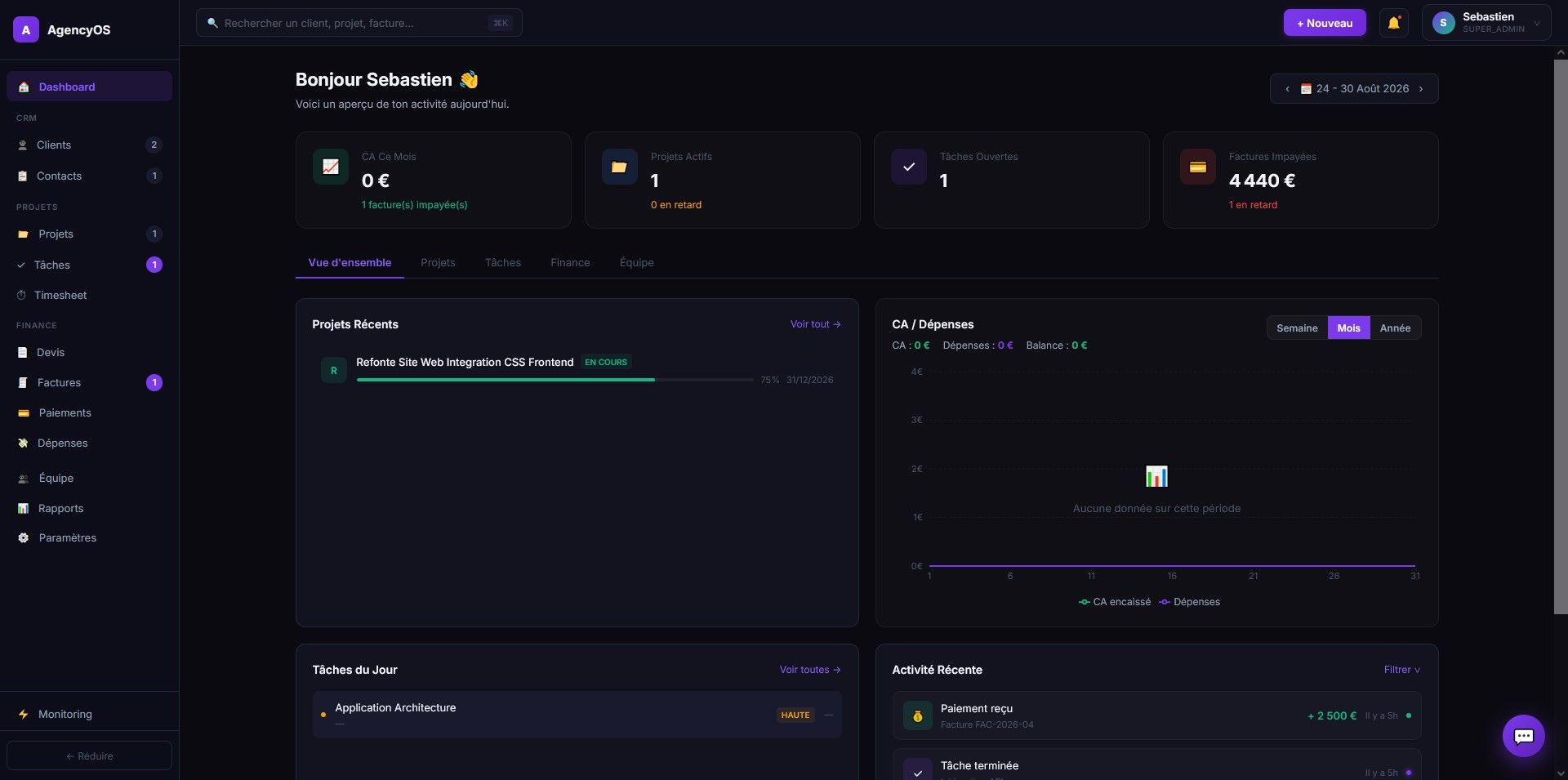This screenshot has height=780, width=1568.
Task: Open the notifications bell
Action: [x=1394, y=23]
